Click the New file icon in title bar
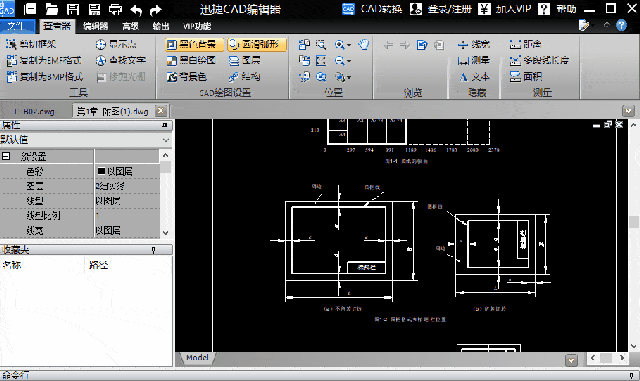Image resolution: width=640 pixels, height=381 pixels. [31, 9]
